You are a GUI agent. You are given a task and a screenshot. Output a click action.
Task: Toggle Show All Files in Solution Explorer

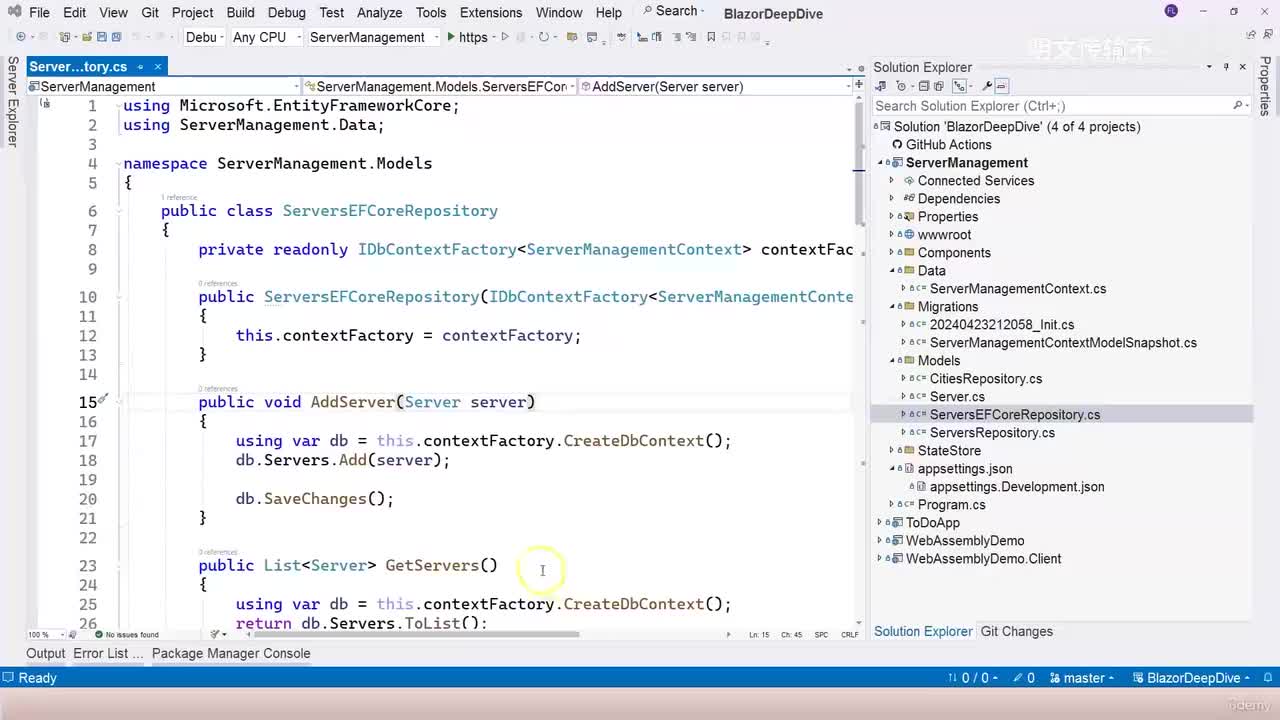coord(941,86)
